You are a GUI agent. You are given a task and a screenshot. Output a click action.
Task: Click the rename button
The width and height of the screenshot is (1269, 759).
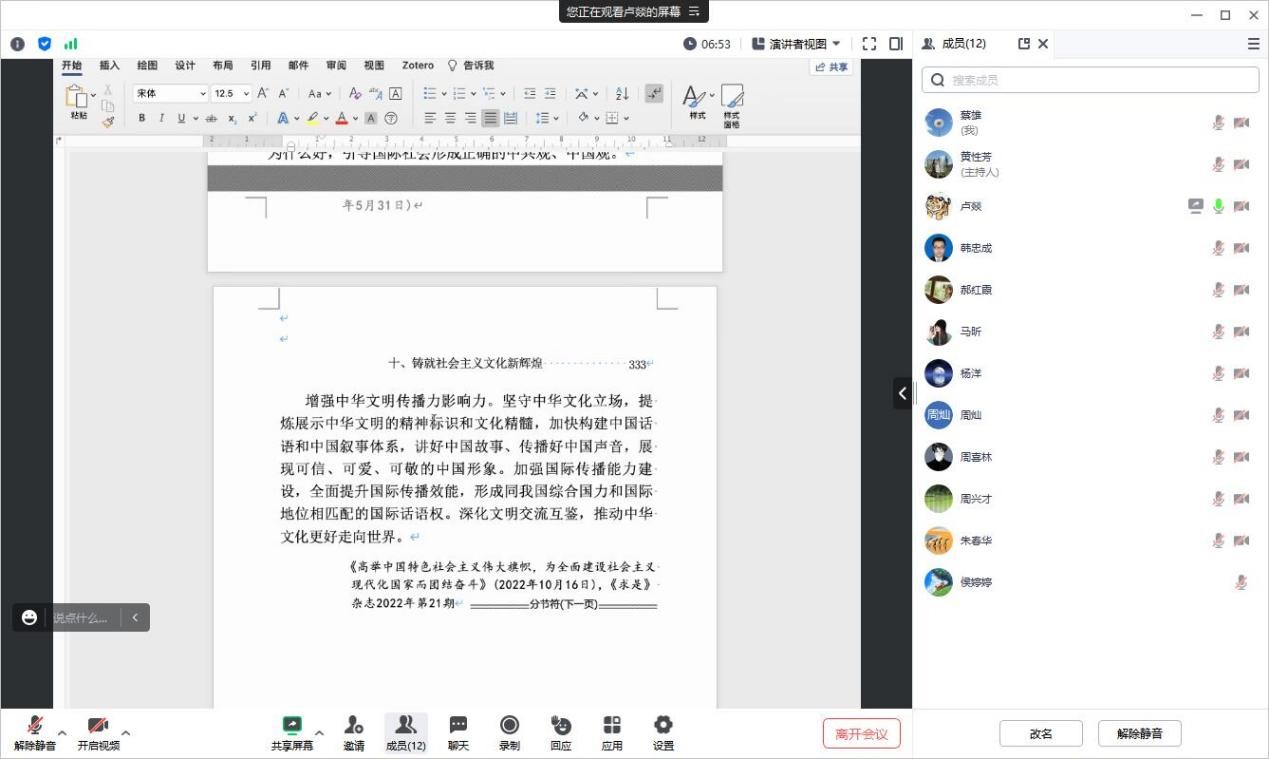1041,734
